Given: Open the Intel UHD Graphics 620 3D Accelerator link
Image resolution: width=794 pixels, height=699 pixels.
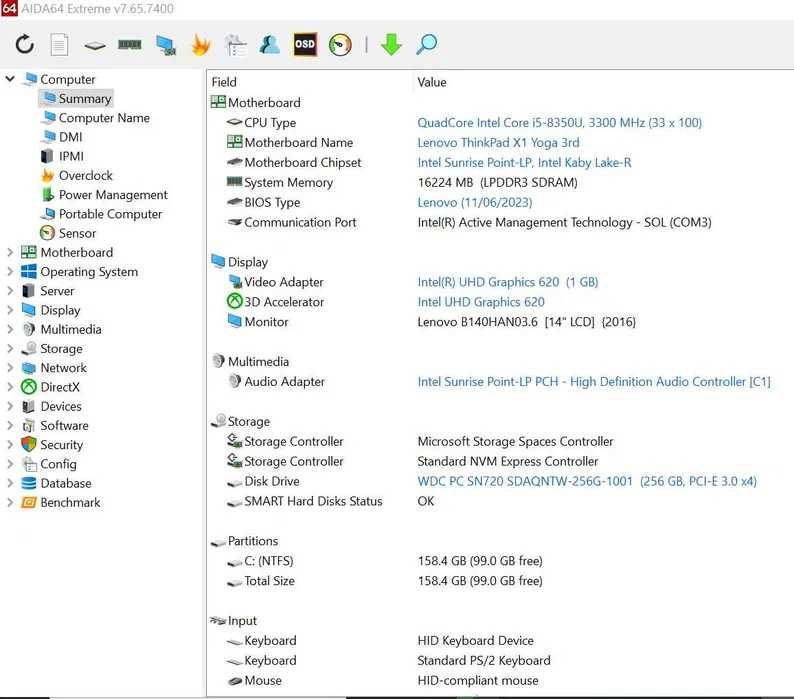Looking at the screenshot, I should tap(481, 302).
